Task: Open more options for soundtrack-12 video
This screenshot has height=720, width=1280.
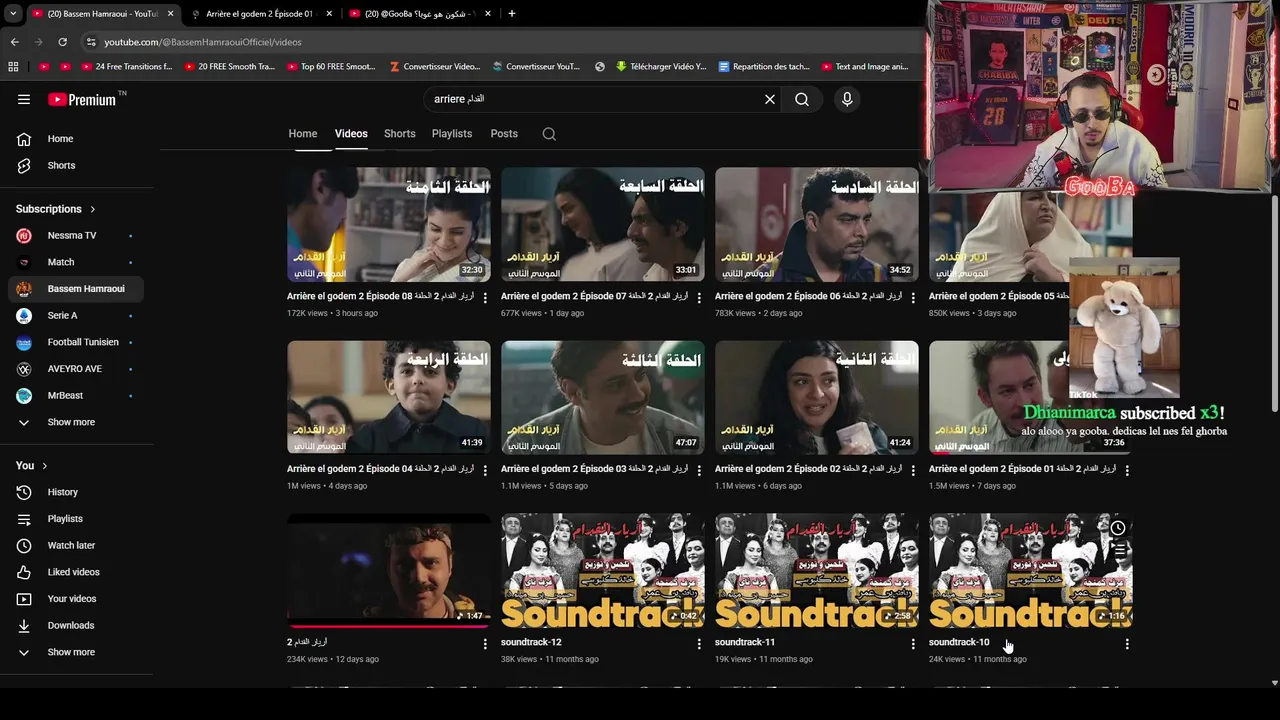Action: coord(699,644)
